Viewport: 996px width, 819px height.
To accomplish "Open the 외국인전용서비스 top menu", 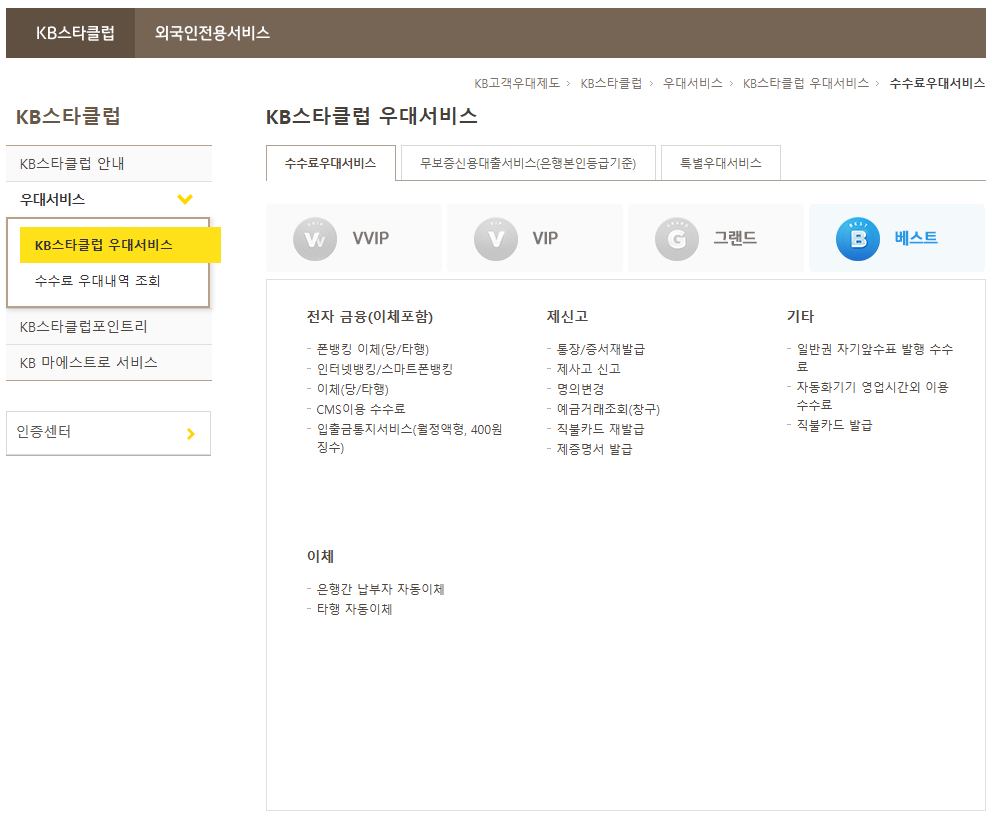I will 212,33.
